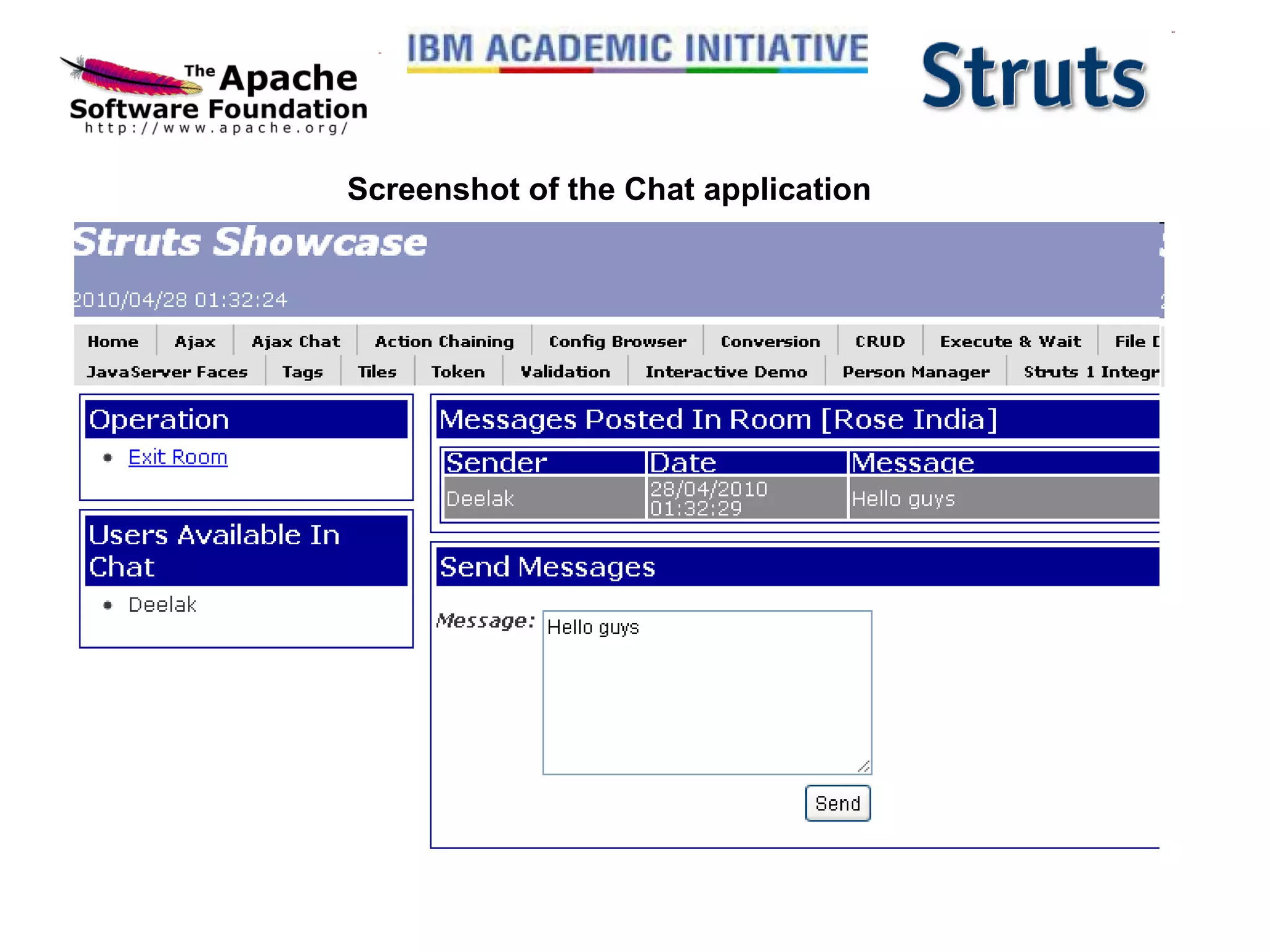Open the CRUD tab
The width and height of the screenshot is (1270, 952).
point(880,341)
